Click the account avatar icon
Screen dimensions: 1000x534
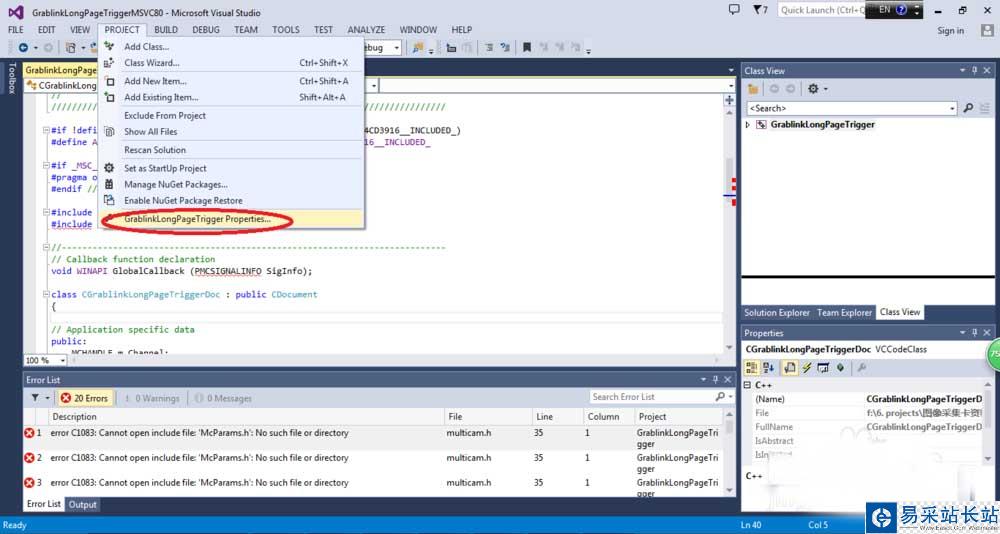coord(987,30)
